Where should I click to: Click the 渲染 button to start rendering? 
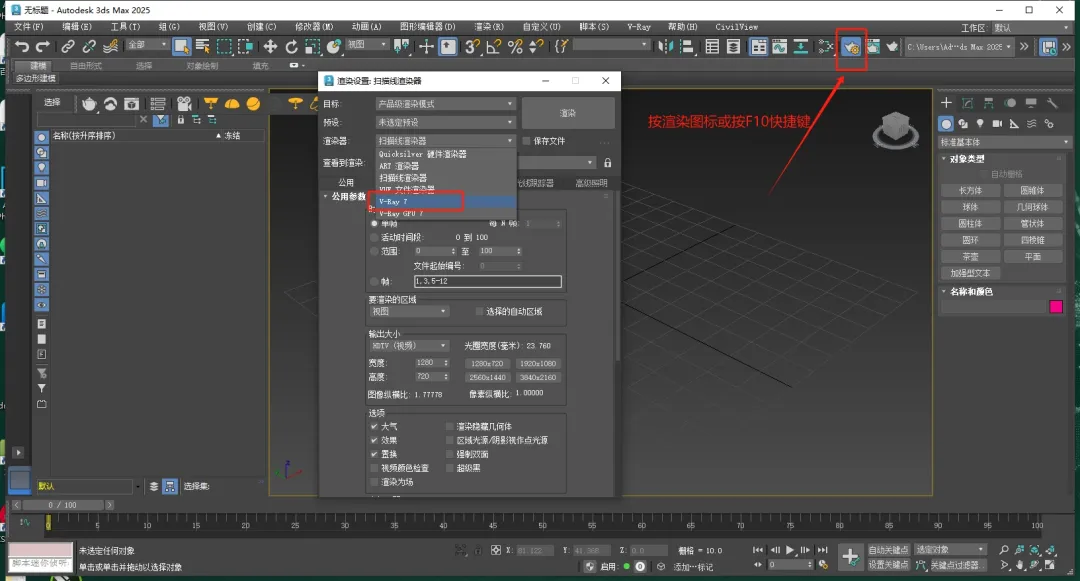point(567,113)
